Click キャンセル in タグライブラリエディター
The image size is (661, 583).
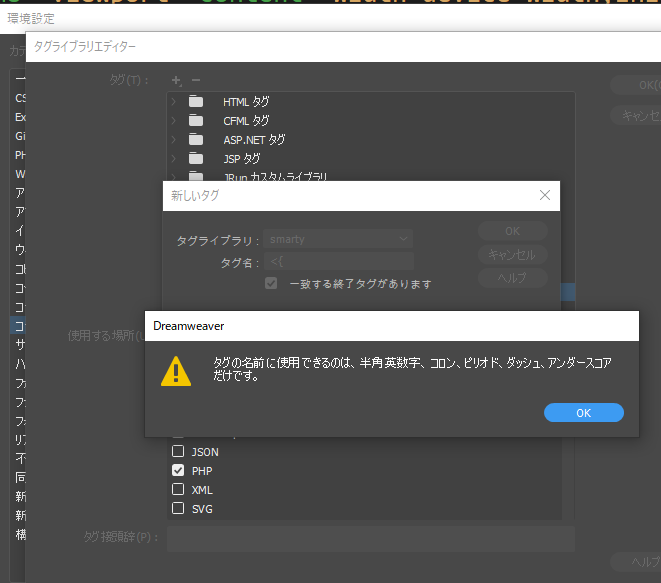[637, 115]
